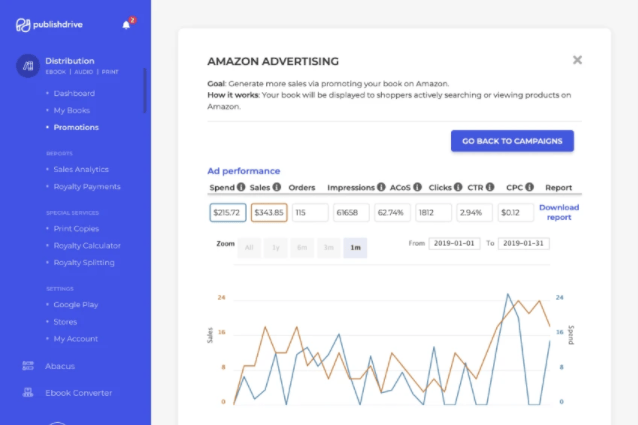This screenshot has height=425, width=638.
Task: Select the CPC $0.12 value box
Action: [516, 213]
